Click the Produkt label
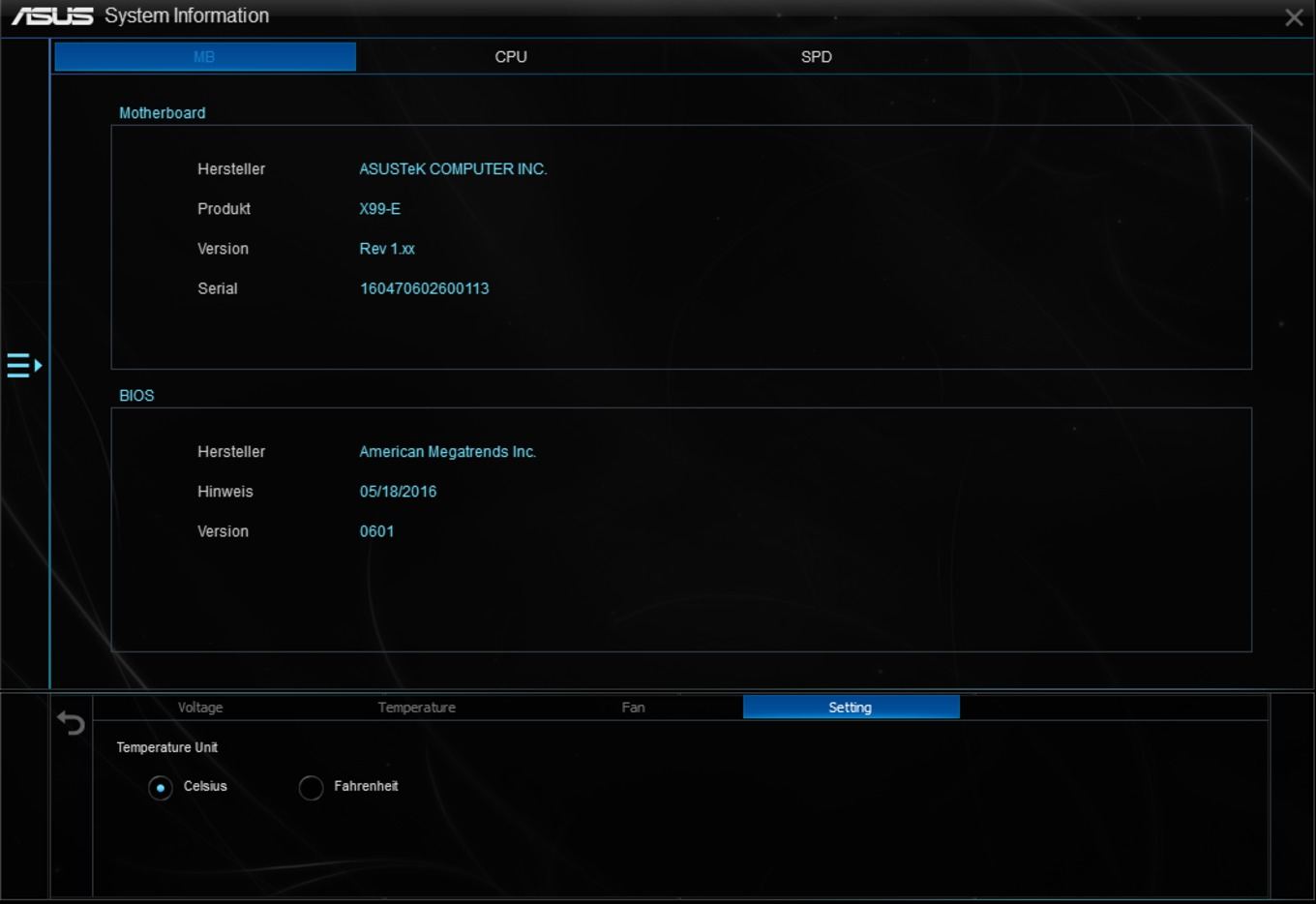Image resolution: width=1316 pixels, height=904 pixels. tap(224, 209)
